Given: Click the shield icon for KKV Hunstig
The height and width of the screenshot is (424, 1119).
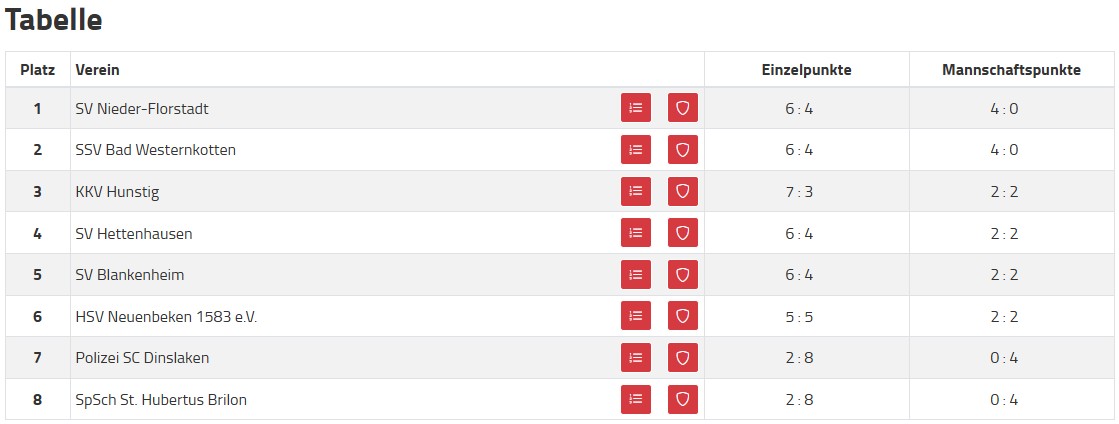Looking at the screenshot, I should click(683, 192).
